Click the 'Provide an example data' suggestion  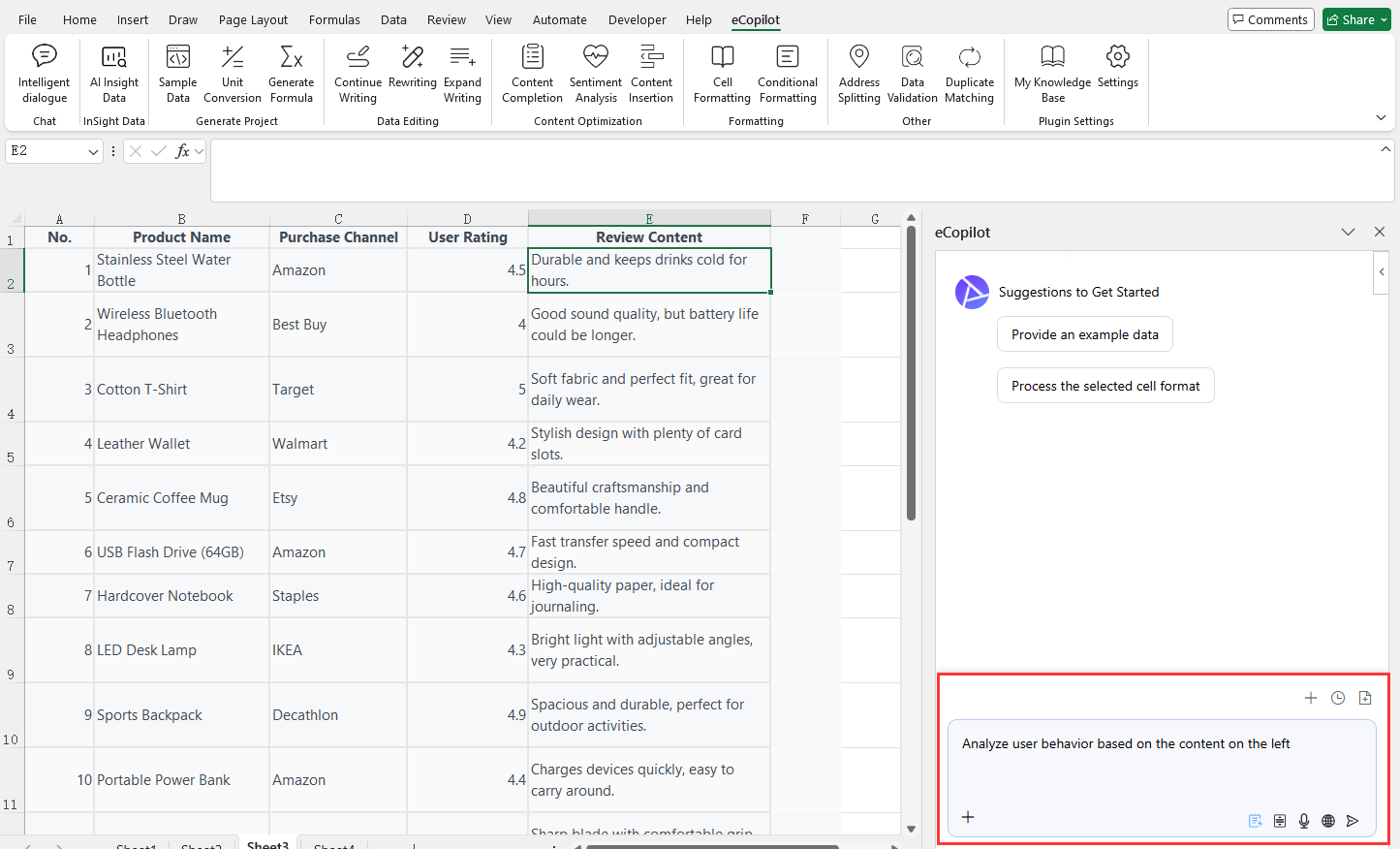(x=1084, y=334)
